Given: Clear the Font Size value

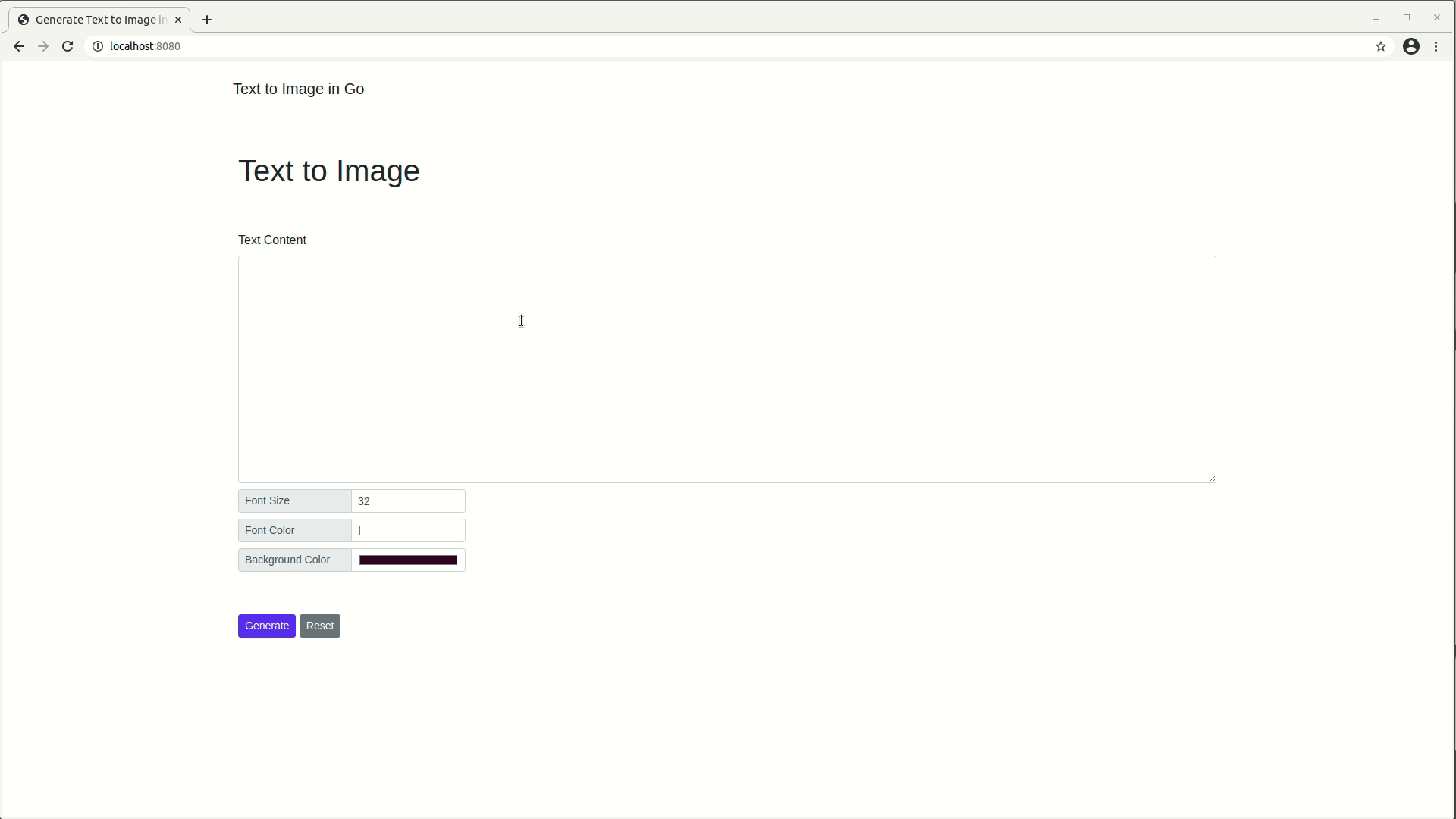Looking at the screenshot, I should coord(409,501).
